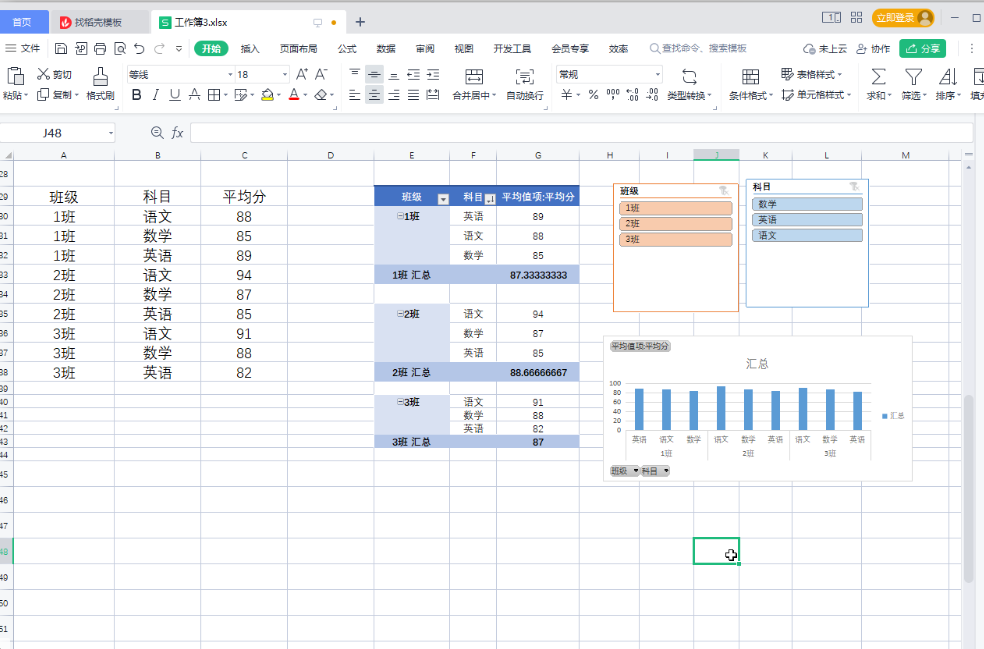This screenshot has width=984, height=649.
Task: Collapse the 1班 group in pivot table
Action: [400, 217]
